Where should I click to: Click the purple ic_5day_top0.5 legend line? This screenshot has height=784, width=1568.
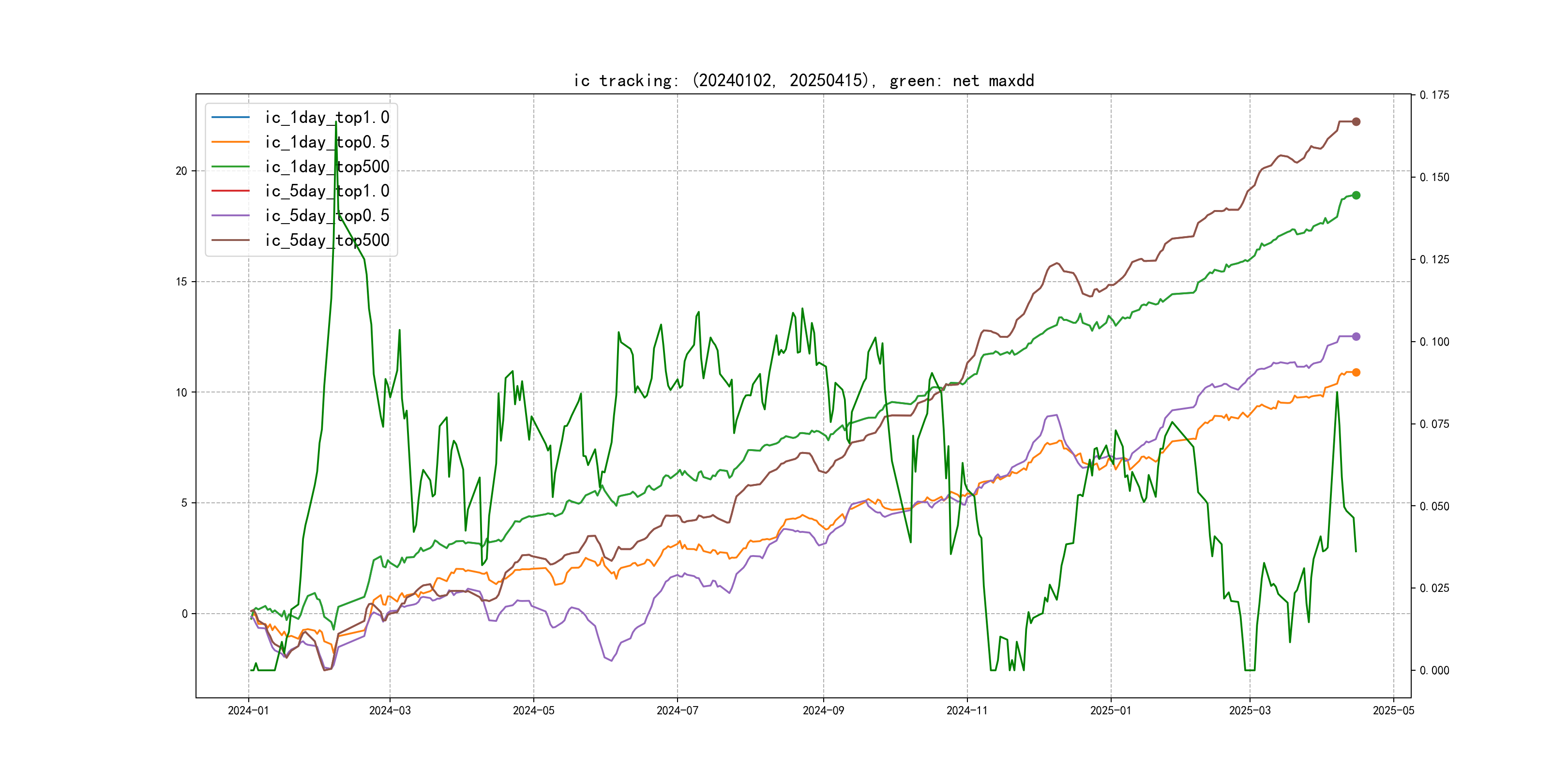[x=230, y=215]
